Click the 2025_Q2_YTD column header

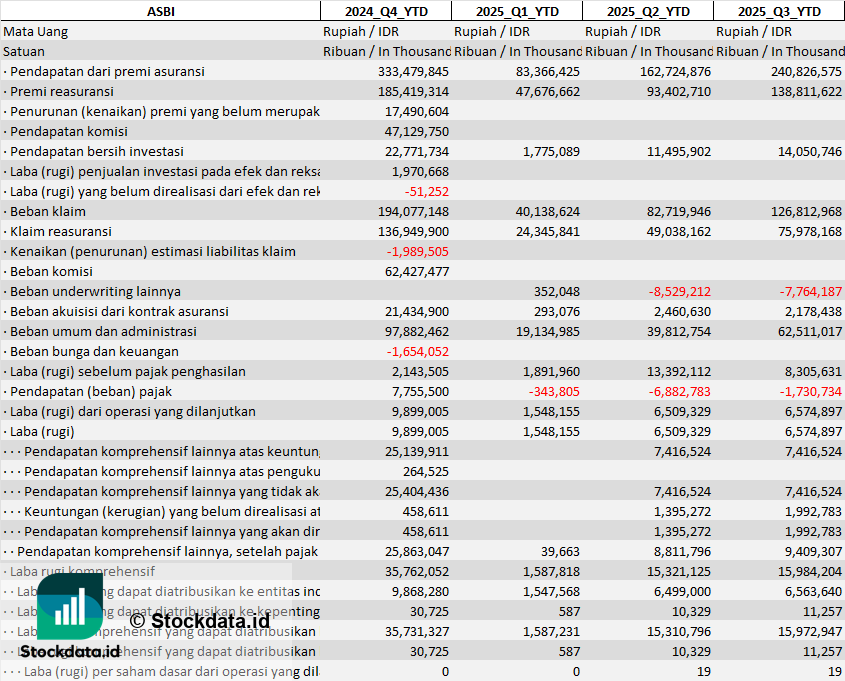tap(648, 11)
